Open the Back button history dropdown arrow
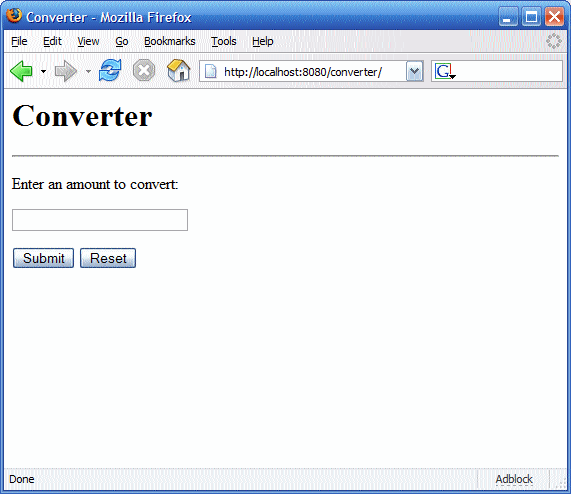Viewport: 571px width, 494px height. [43, 71]
